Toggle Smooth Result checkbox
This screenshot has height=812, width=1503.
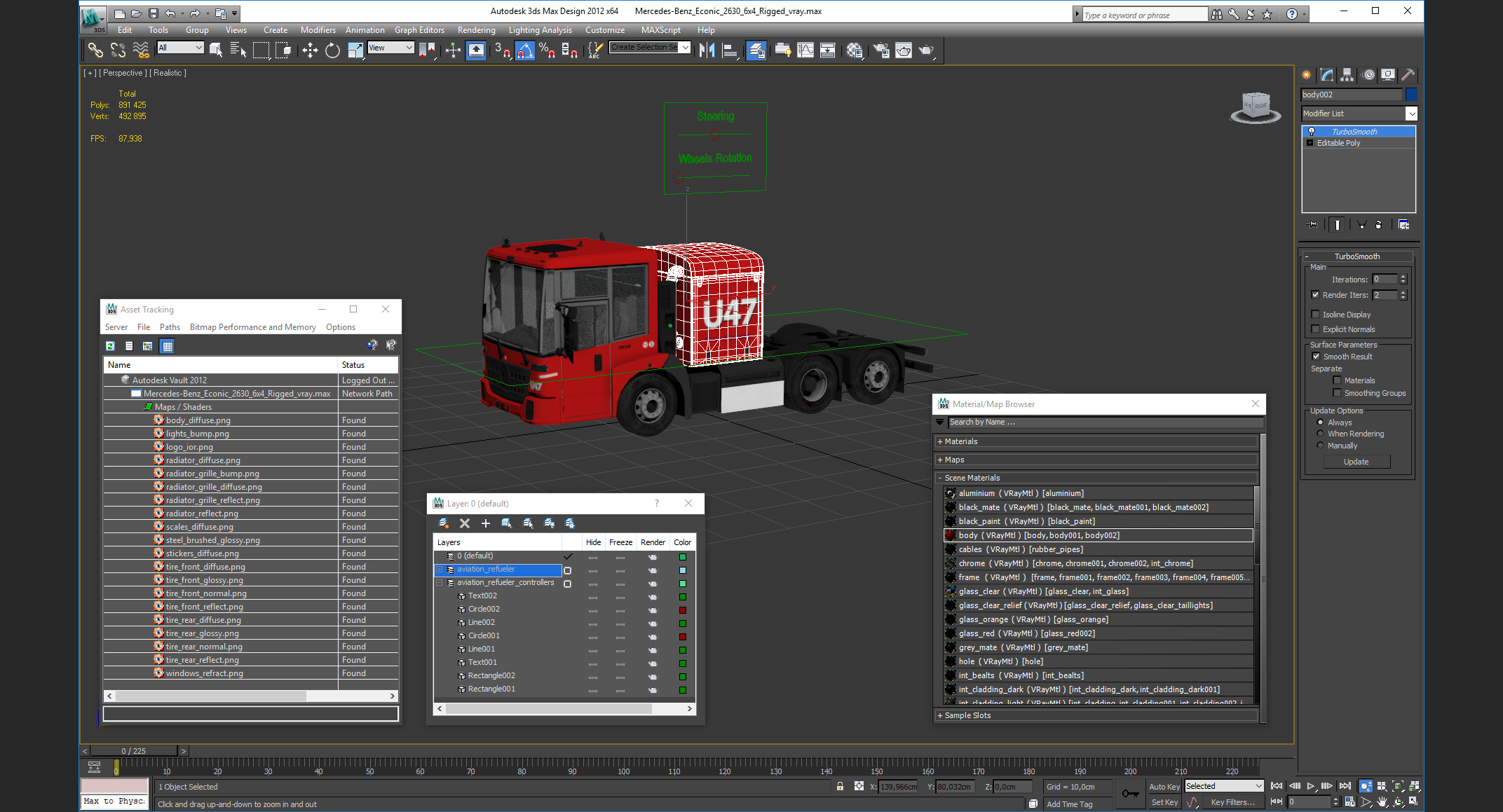[1317, 357]
